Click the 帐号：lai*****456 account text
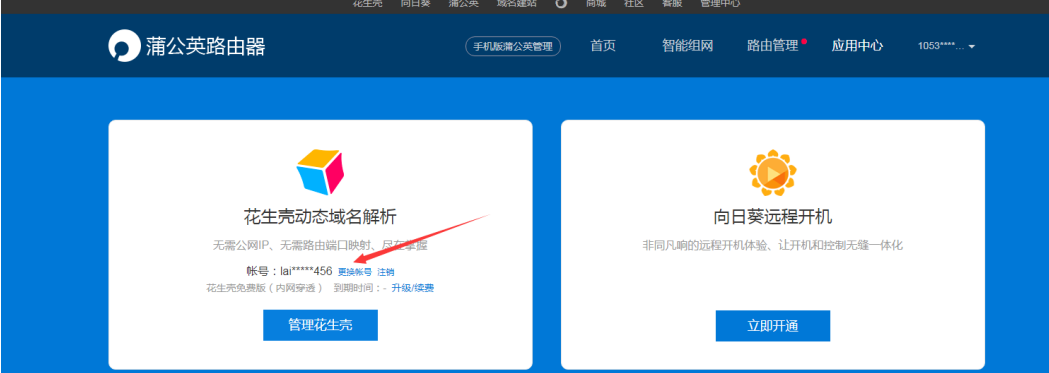Screen dimensions: 1049x373 [289, 271]
